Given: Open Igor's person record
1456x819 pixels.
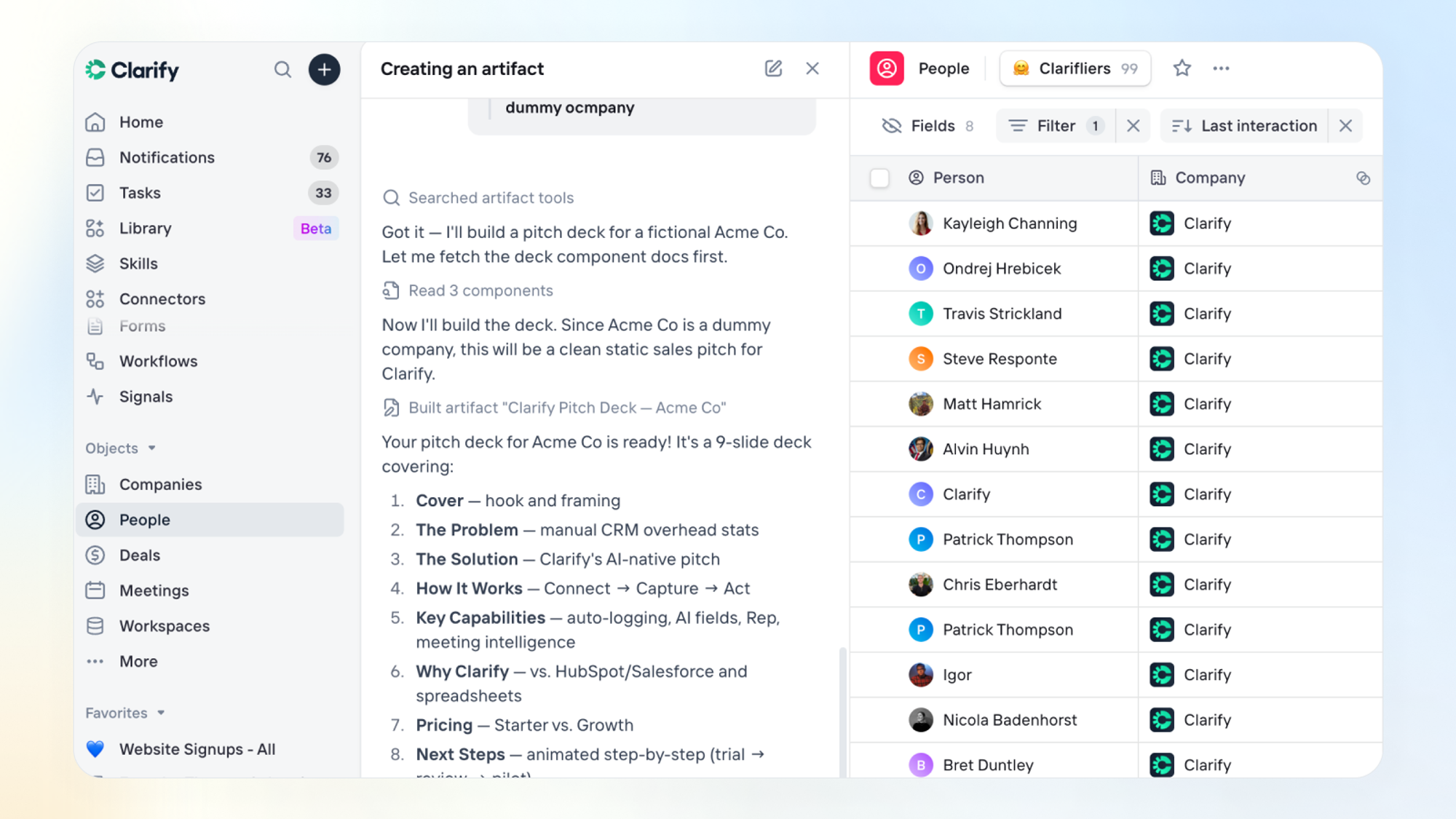Looking at the screenshot, I should (x=957, y=675).
